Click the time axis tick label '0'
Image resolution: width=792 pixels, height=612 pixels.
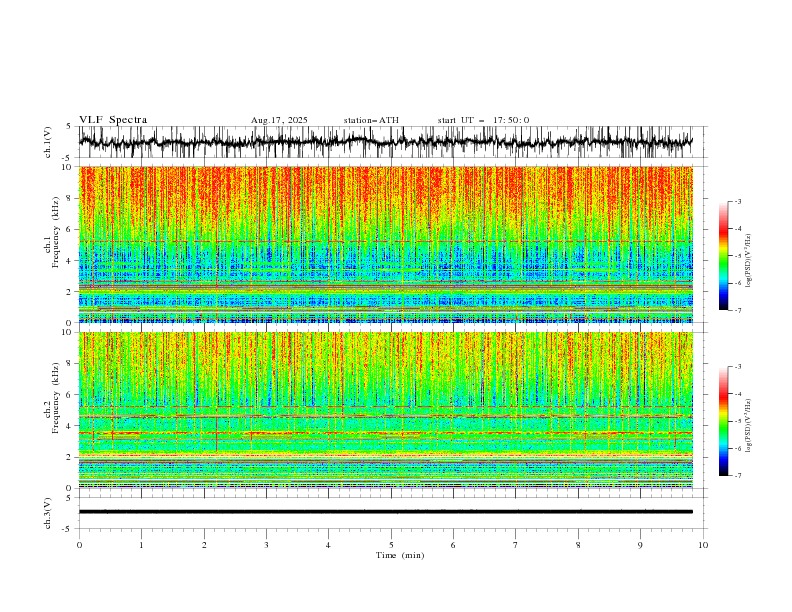(79, 545)
